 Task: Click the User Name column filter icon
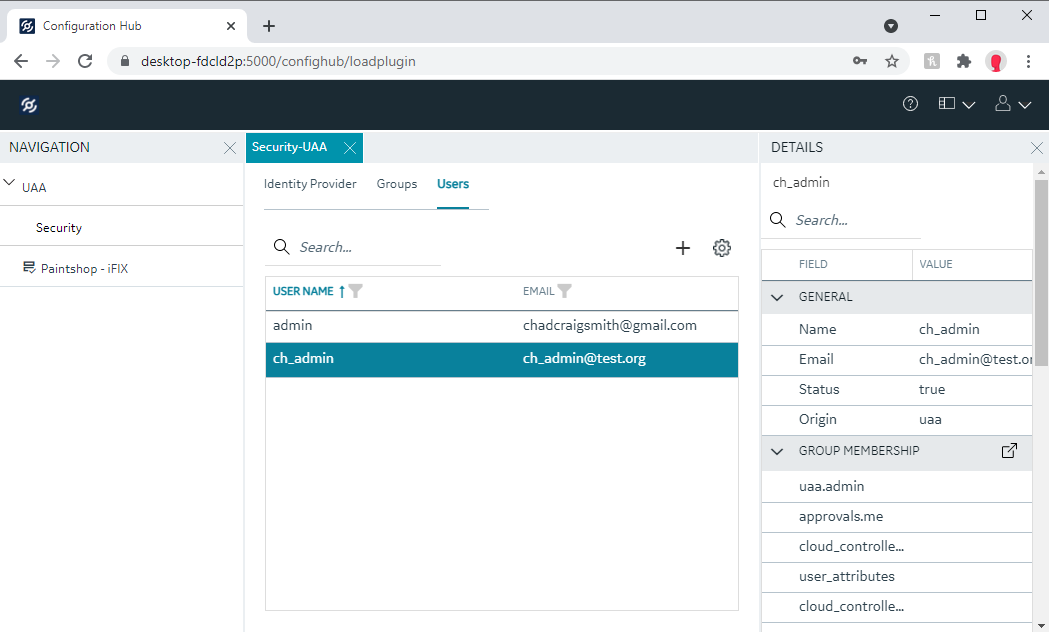[x=356, y=291]
